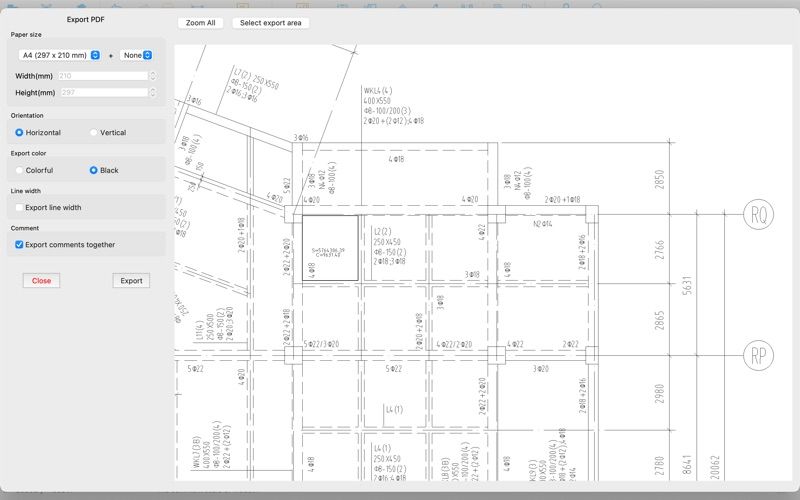Click the 2865 dimension text
The width and height of the screenshot is (800, 500).
659,320
